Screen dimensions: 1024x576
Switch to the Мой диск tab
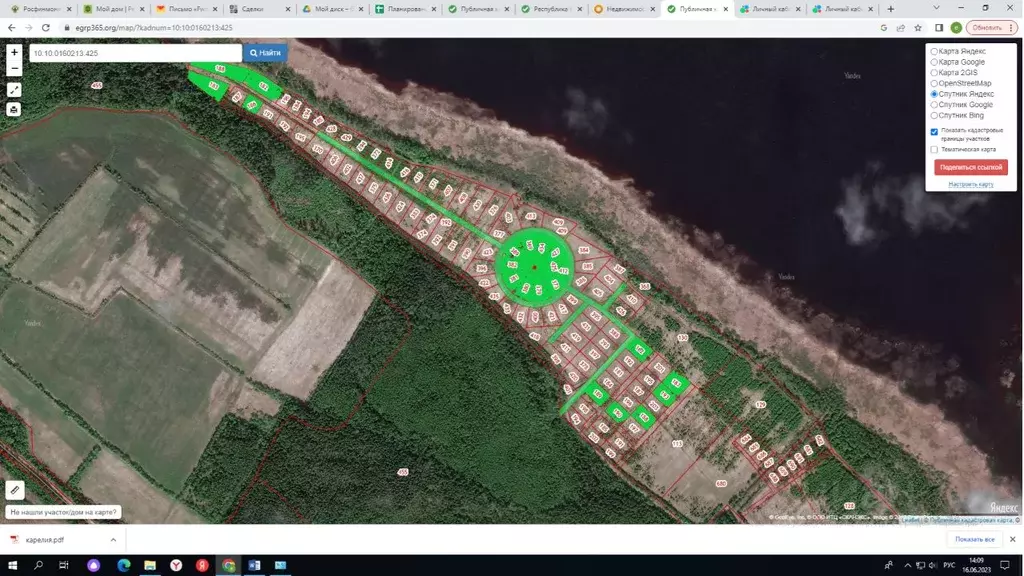point(332,9)
